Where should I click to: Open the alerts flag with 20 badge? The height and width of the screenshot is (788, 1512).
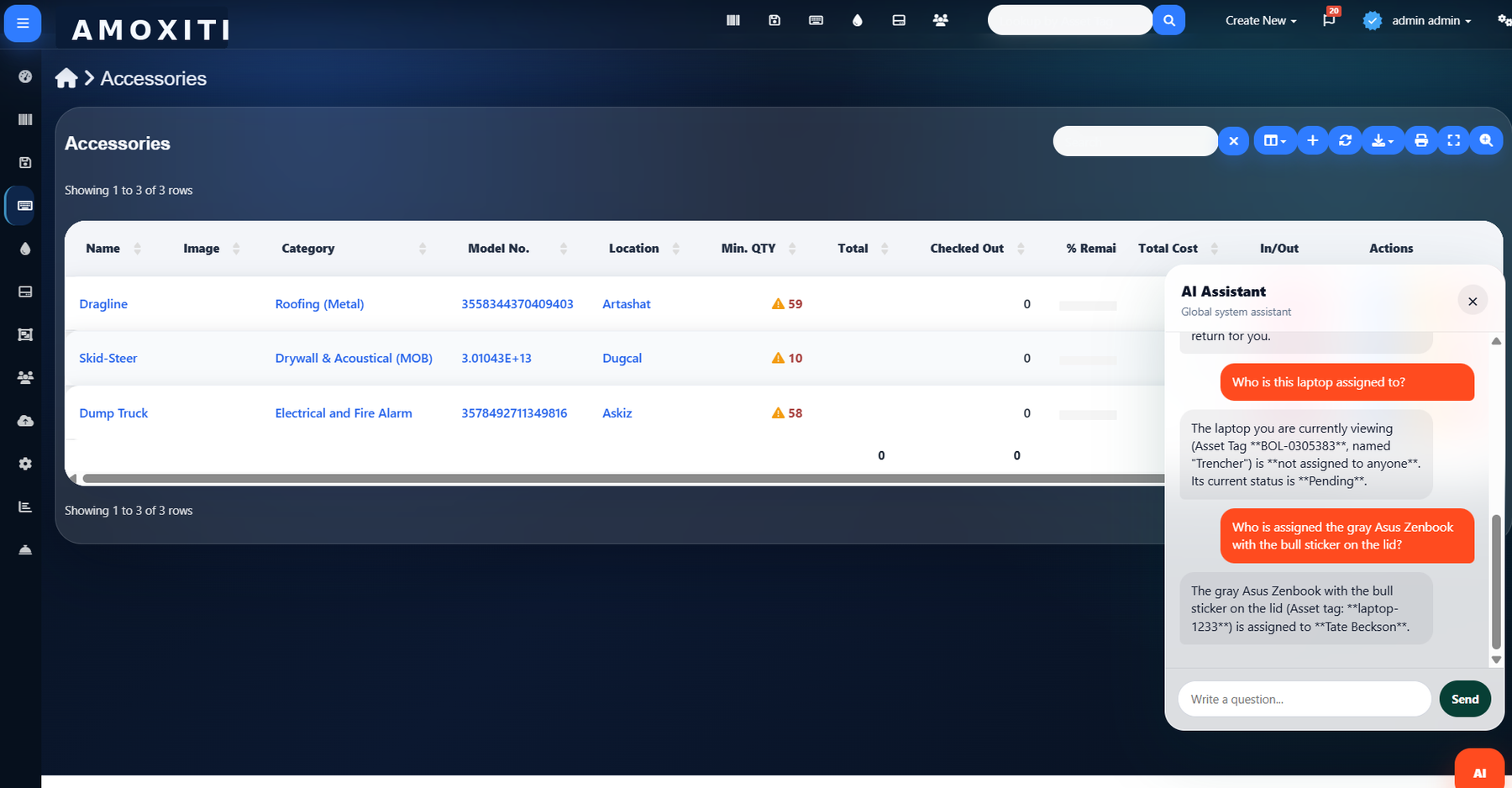1329,20
